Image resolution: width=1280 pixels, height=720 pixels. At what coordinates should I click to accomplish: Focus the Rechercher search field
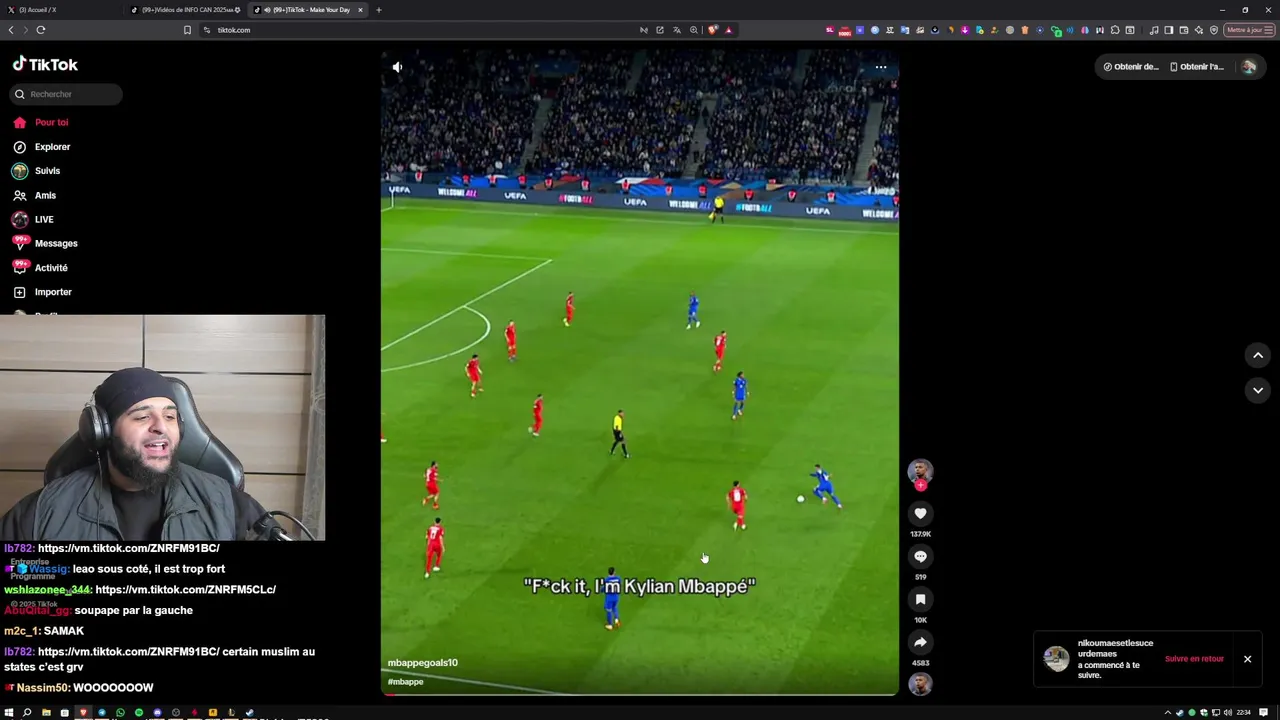pos(66,94)
